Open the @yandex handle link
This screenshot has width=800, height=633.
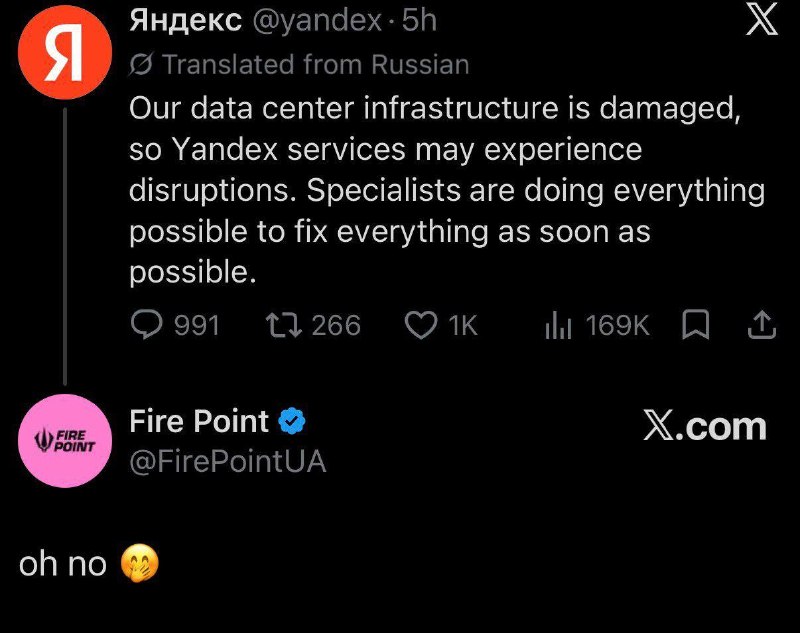tap(317, 21)
